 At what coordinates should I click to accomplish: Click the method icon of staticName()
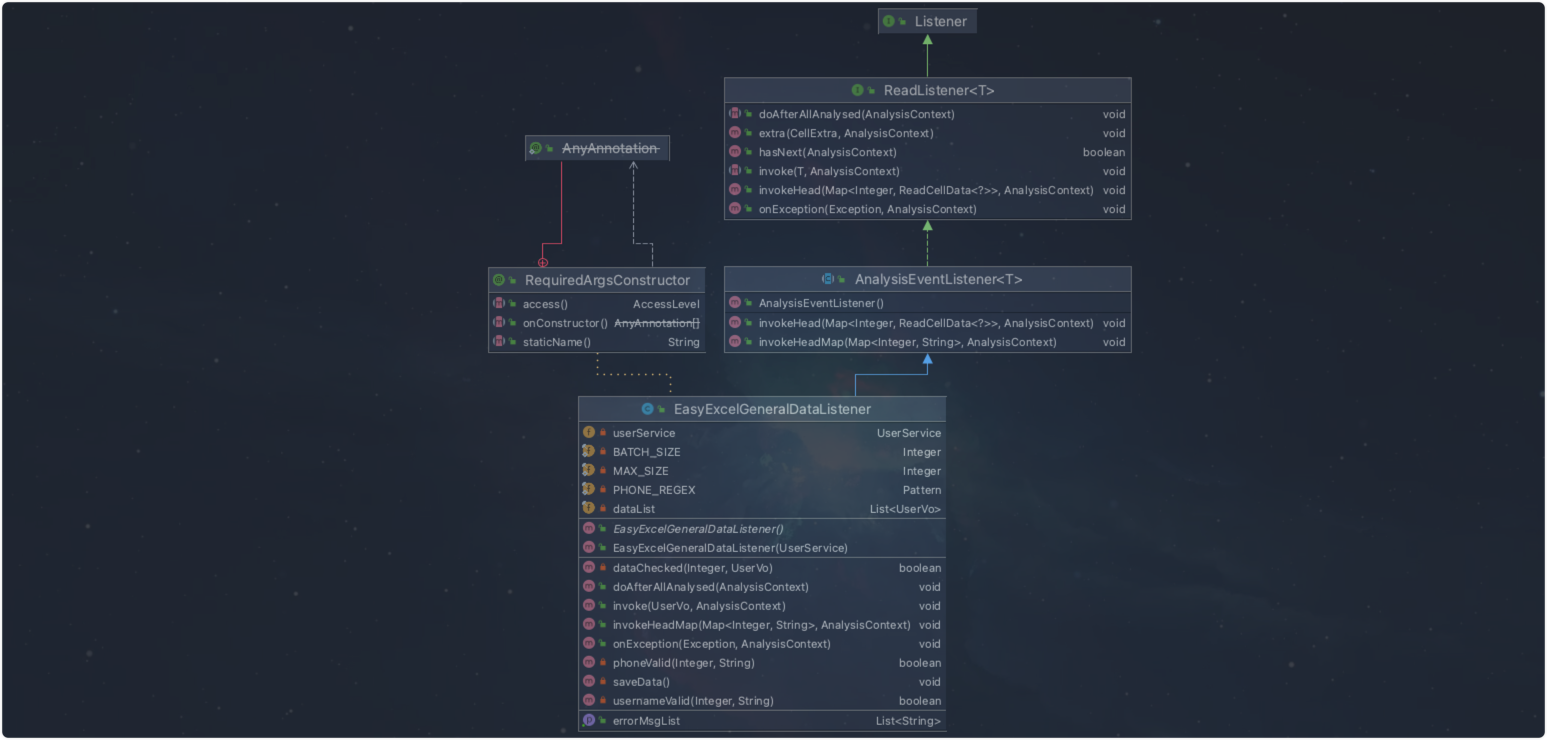click(499, 342)
